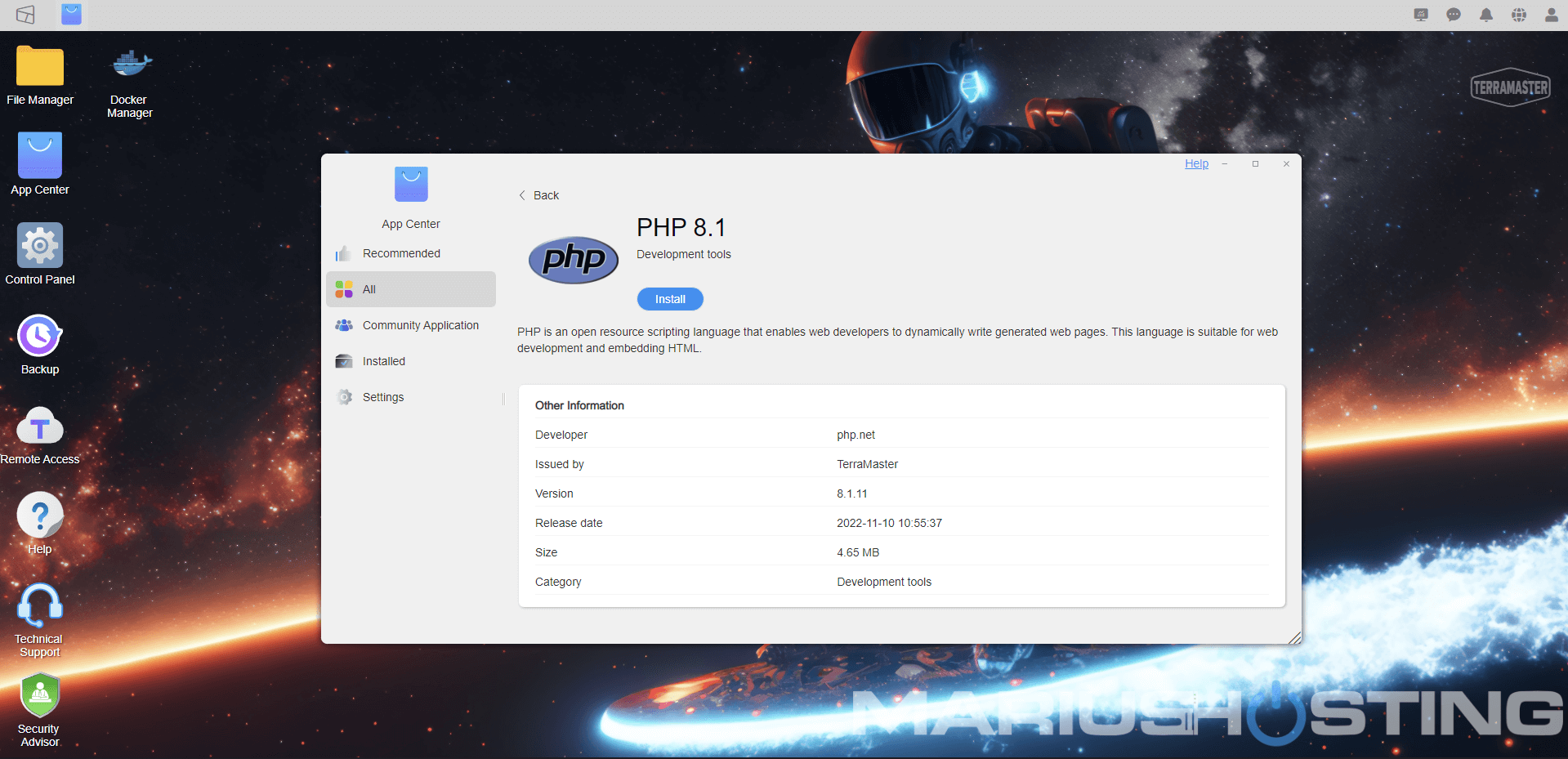Open Technical Support headset icon
This screenshot has height=759, width=1568.
40,605
